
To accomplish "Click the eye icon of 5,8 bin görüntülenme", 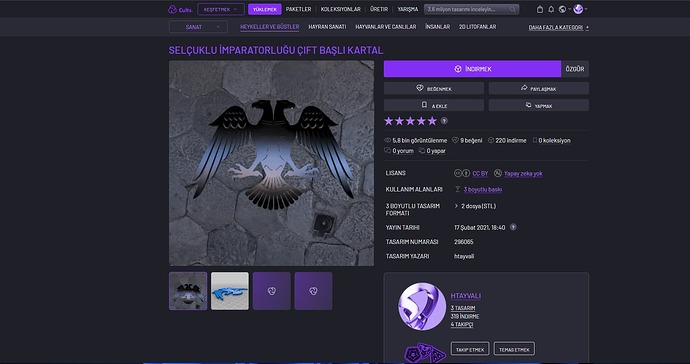I will tap(388, 140).
